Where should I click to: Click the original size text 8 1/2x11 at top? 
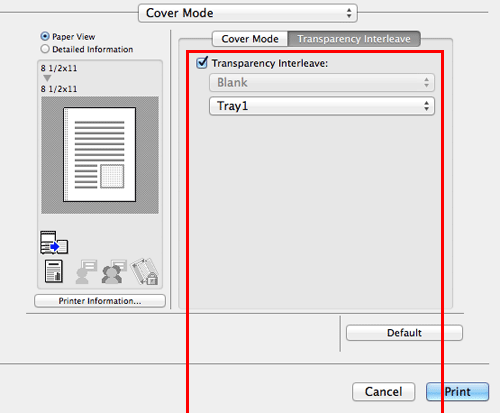tap(59, 68)
